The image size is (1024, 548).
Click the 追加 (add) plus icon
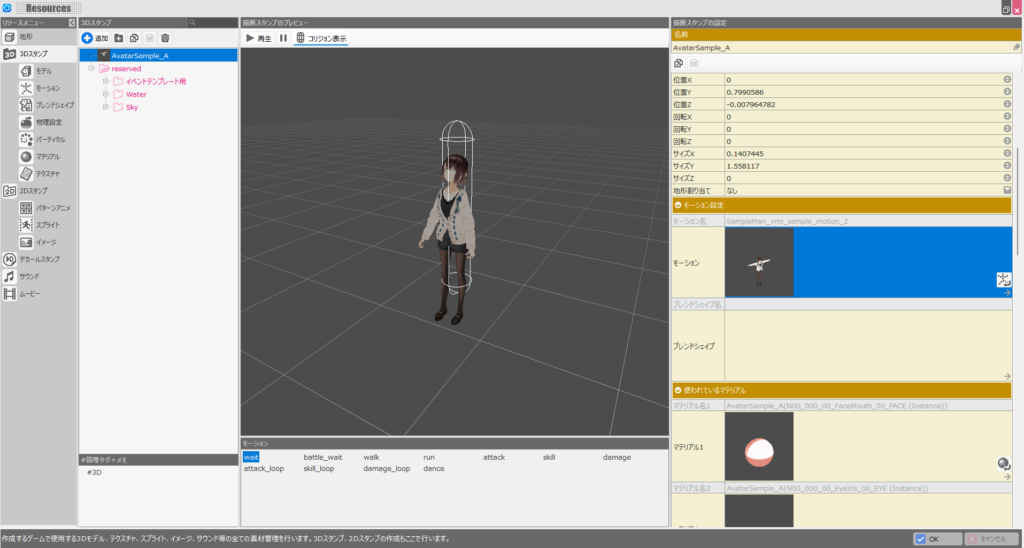88,38
